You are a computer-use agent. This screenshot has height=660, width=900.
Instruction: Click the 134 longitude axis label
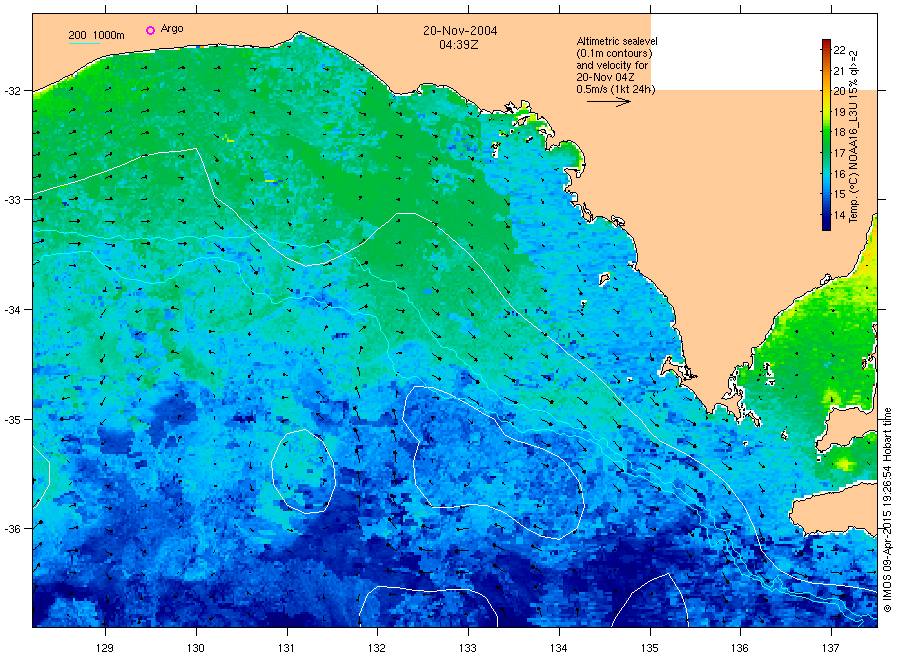click(558, 648)
